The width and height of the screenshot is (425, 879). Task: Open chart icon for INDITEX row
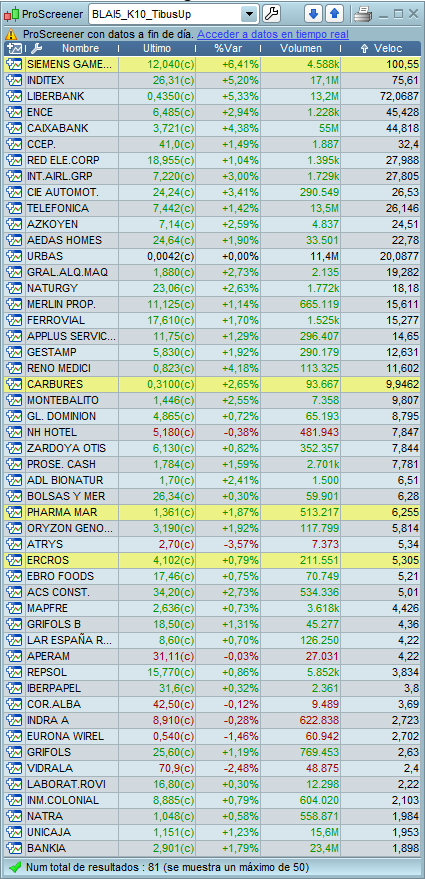point(13,80)
